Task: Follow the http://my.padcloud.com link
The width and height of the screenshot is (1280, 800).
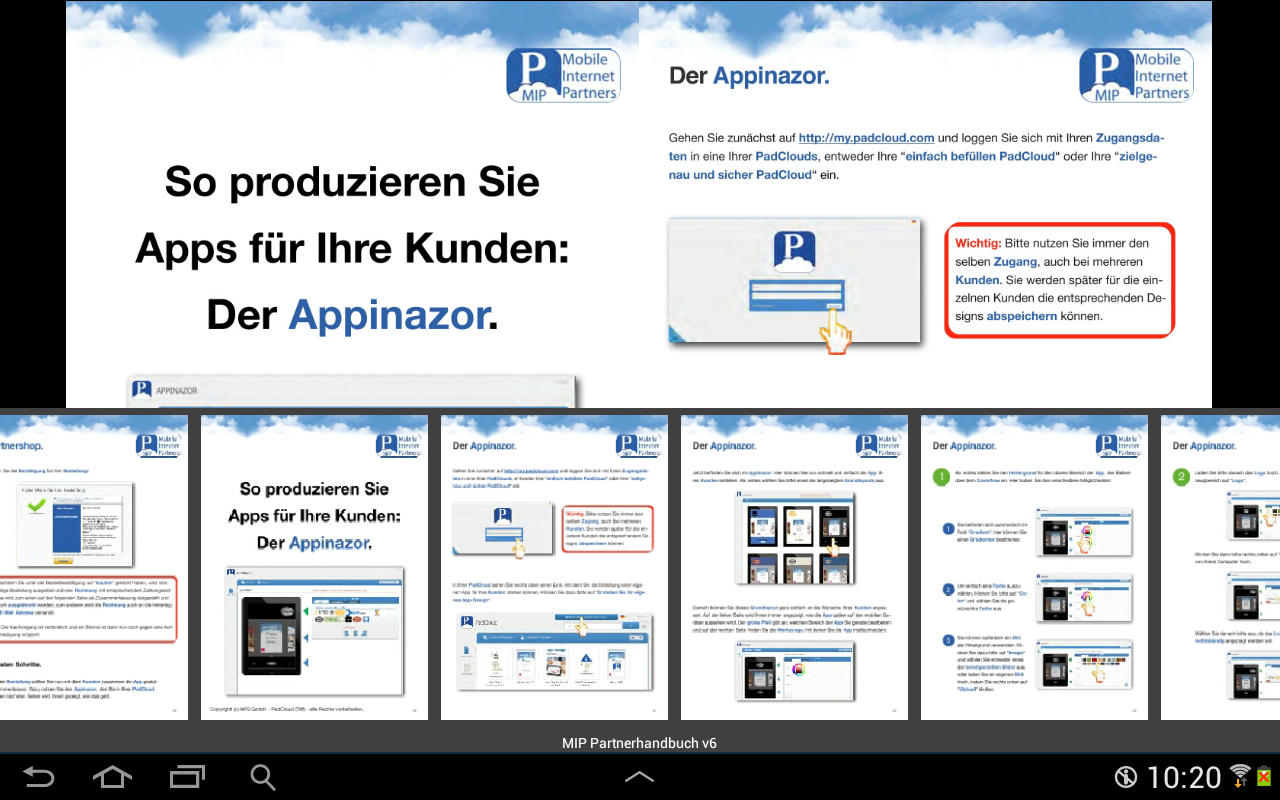Action: click(x=866, y=138)
